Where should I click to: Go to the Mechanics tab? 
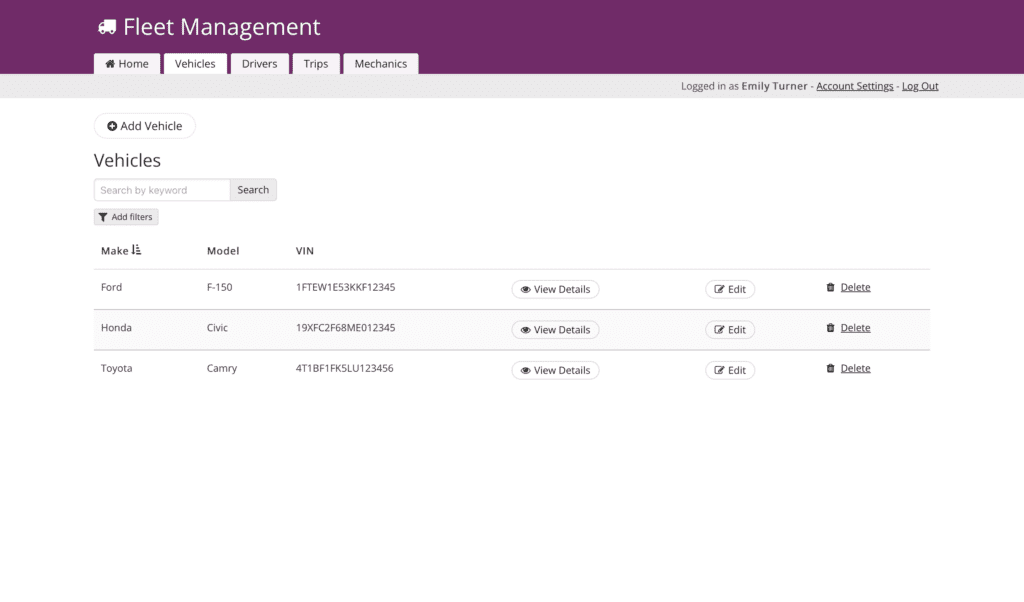[x=380, y=64]
